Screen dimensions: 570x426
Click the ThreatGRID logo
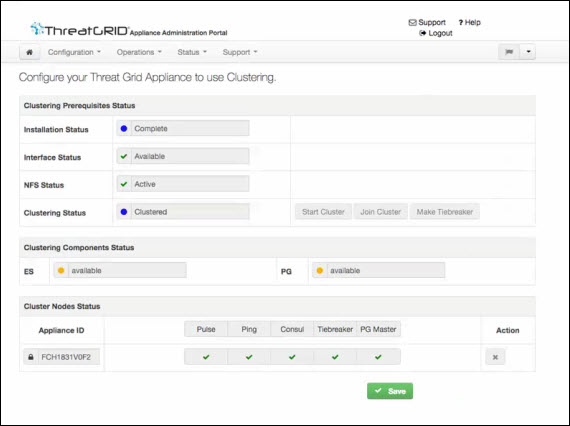79,29
